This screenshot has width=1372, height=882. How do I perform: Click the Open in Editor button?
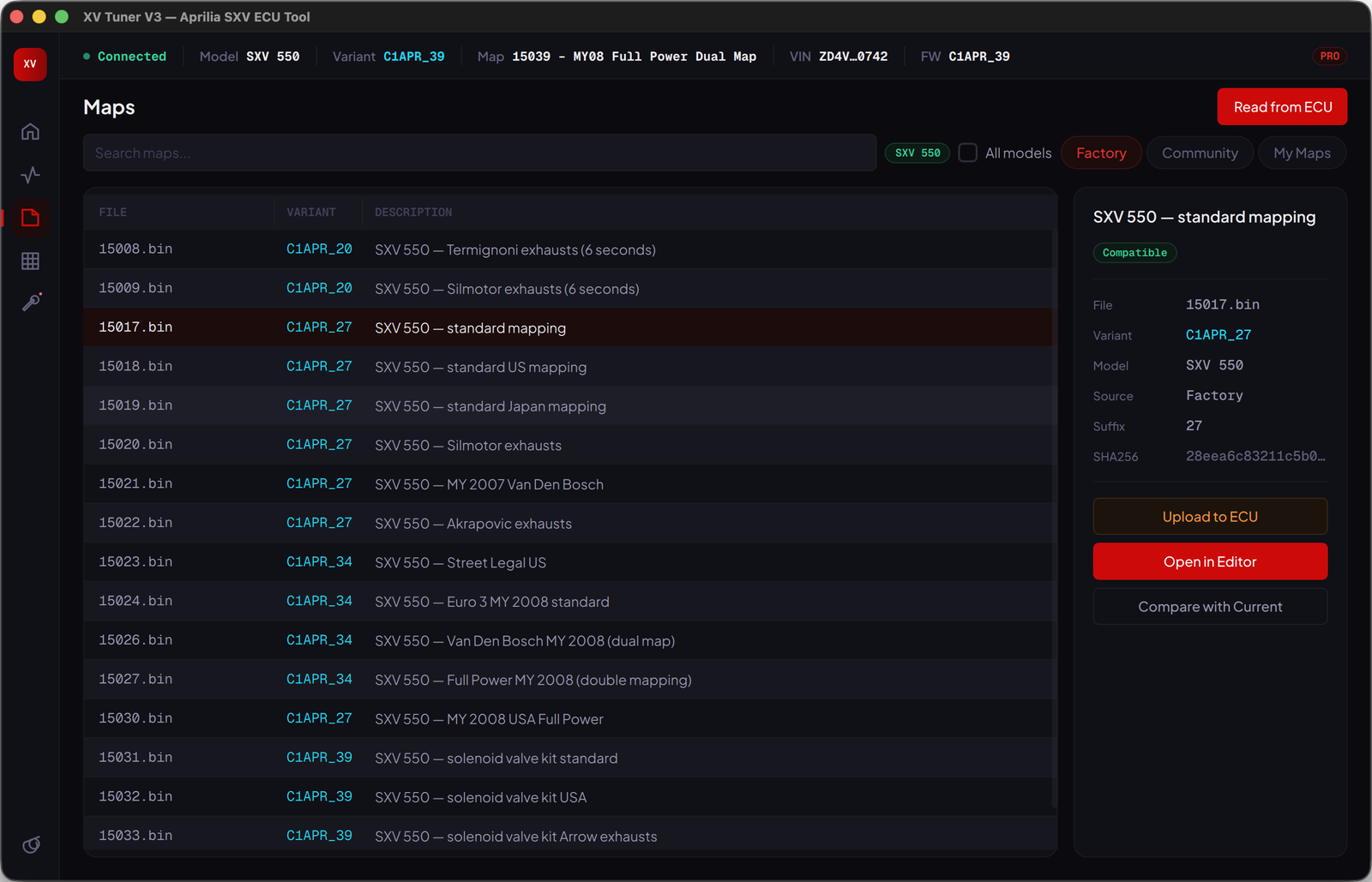coord(1210,561)
